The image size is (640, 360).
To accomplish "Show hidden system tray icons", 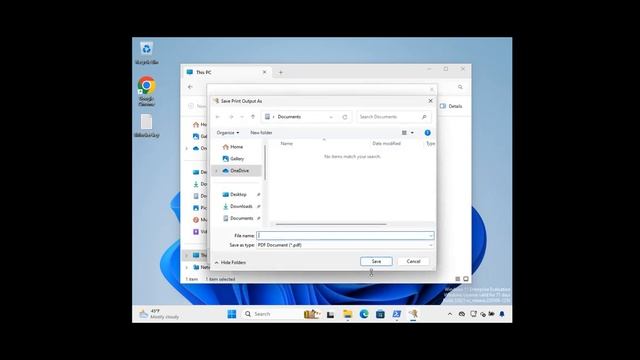I will click(450, 314).
